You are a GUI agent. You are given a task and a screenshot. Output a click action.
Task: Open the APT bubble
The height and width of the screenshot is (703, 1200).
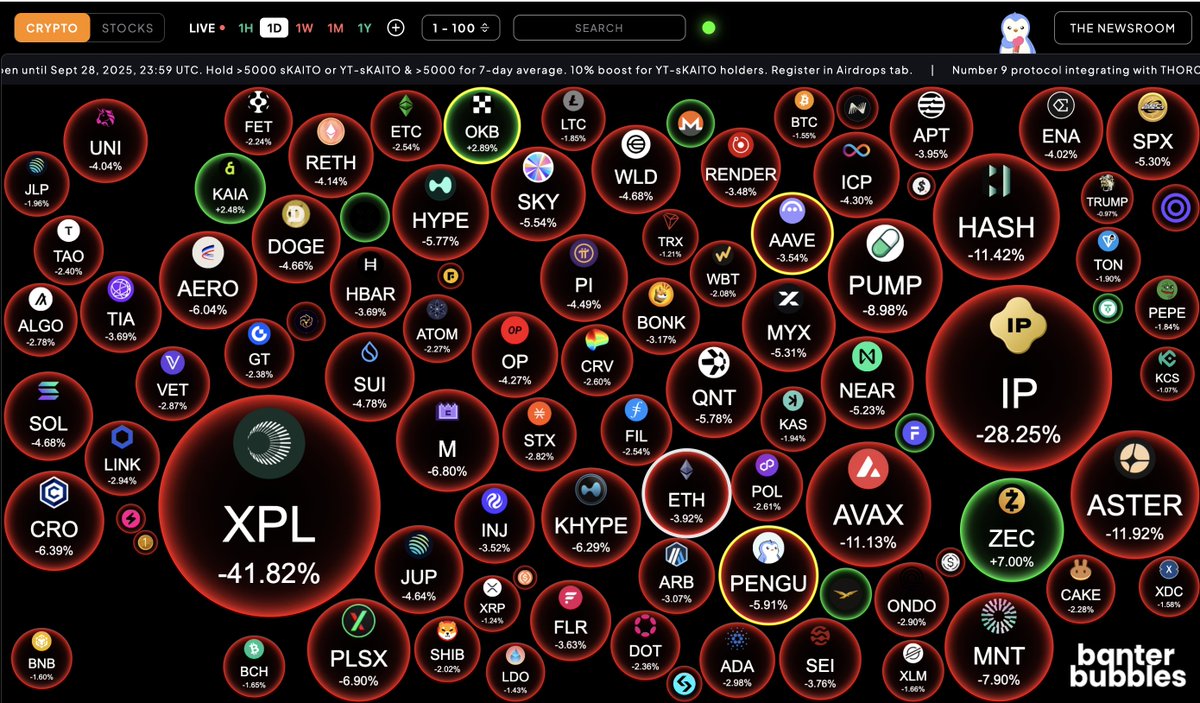pyautogui.click(x=931, y=129)
